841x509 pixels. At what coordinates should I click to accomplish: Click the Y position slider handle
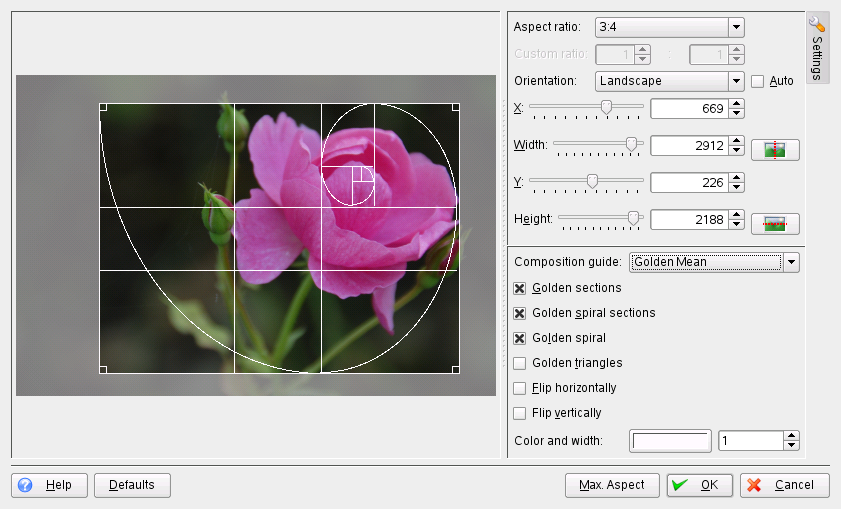(x=592, y=181)
